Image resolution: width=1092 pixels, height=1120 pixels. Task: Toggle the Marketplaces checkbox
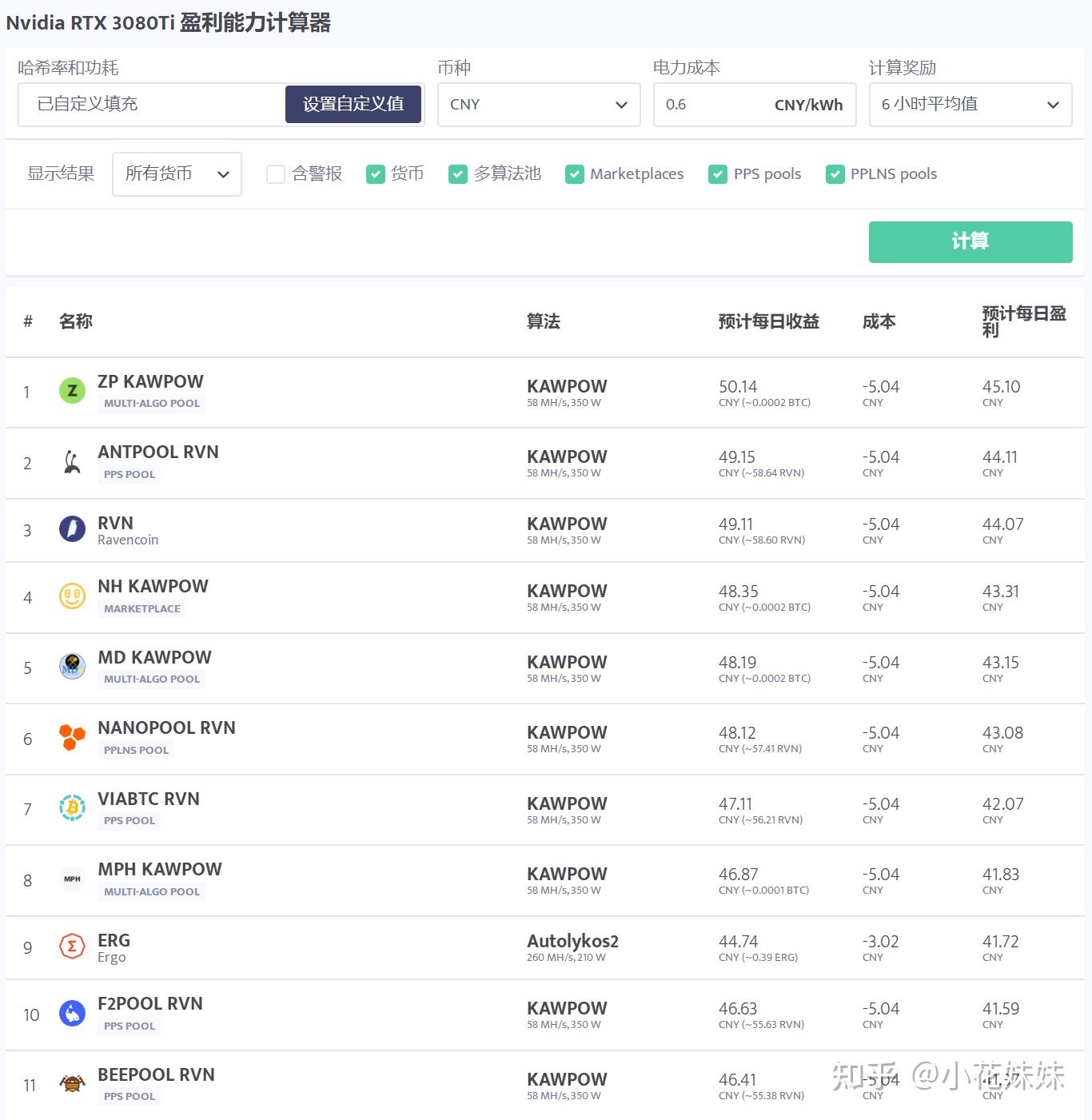click(575, 174)
